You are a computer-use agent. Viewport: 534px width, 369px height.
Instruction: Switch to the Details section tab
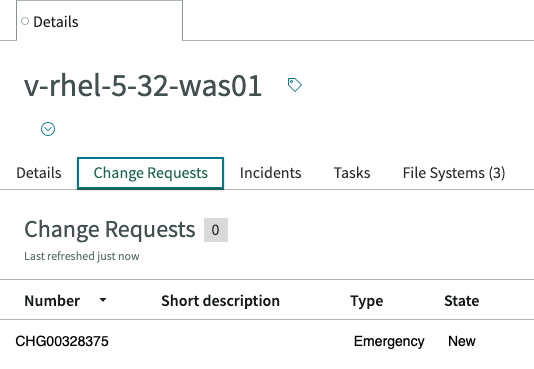pyautogui.click(x=39, y=173)
